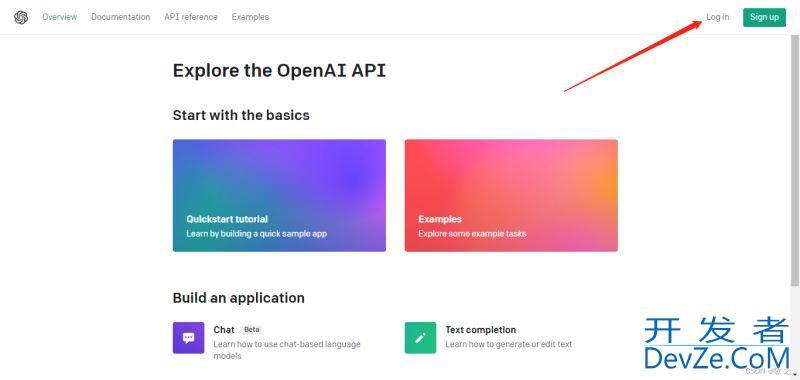Screen dimensions: 800x380
Task: Open the Examples navigation tab
Action: click(x=250, y=17)
